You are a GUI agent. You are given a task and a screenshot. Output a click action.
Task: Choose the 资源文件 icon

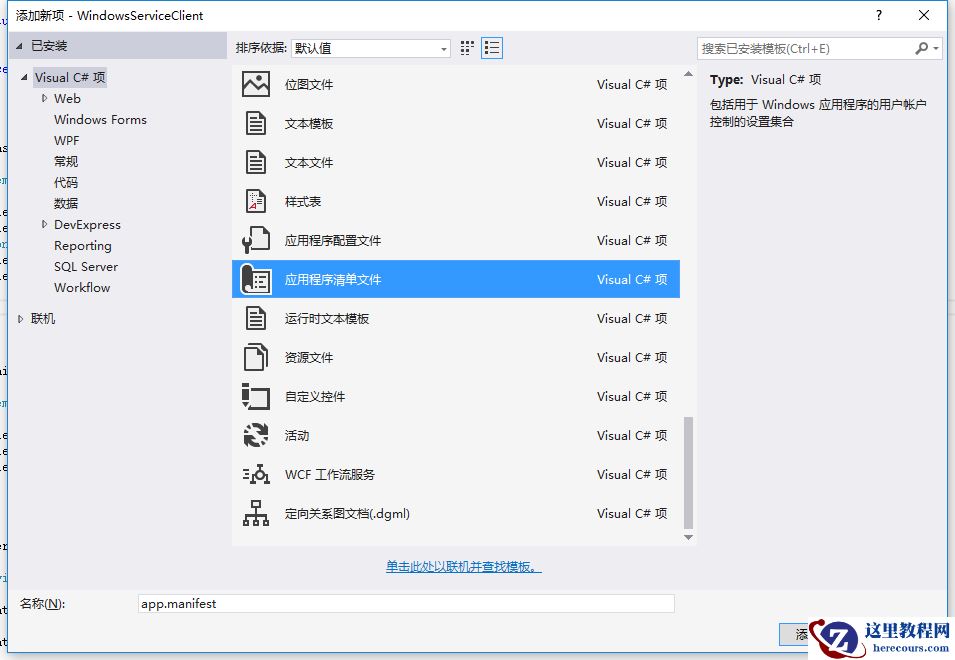click(256, 357)
